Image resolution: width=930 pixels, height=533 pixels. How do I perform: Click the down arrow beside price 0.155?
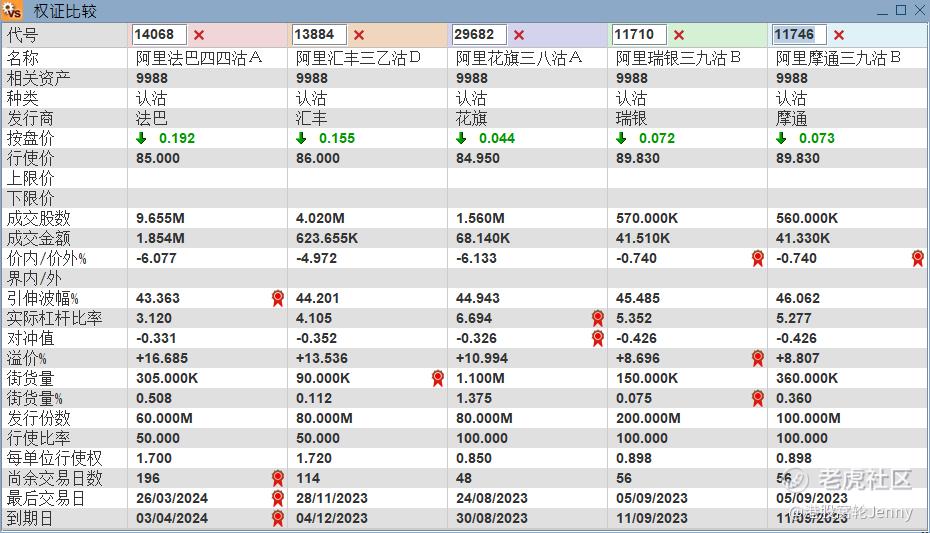point(301,138)
